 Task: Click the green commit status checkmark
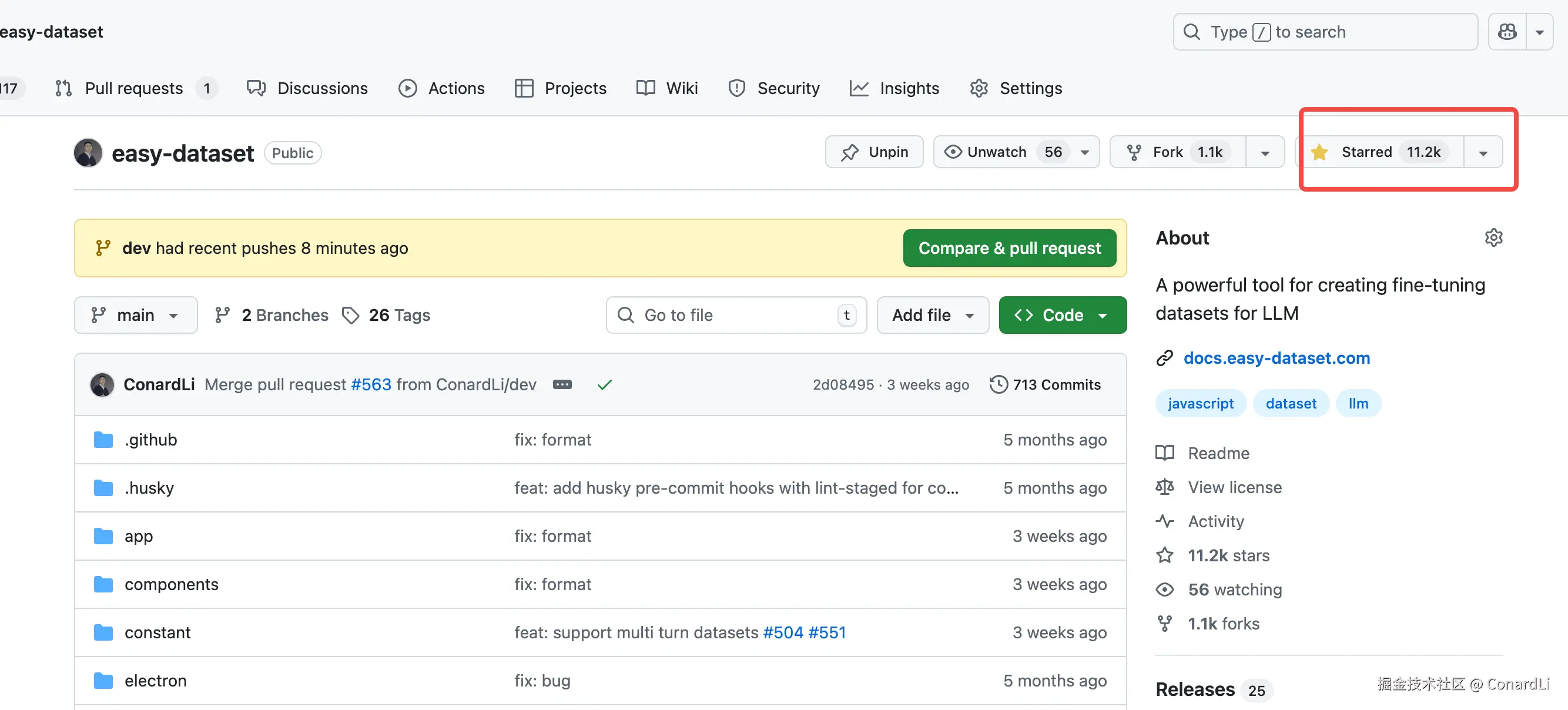coord(604,385)
